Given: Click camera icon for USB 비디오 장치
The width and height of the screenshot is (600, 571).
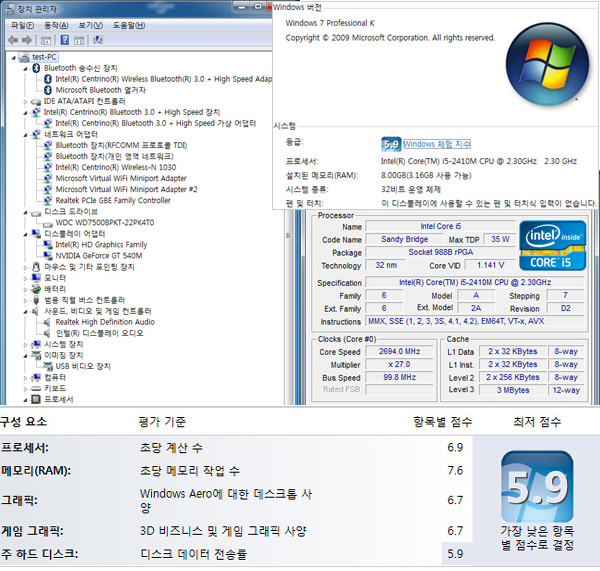Looking at the screenshot, I should 48,367.
